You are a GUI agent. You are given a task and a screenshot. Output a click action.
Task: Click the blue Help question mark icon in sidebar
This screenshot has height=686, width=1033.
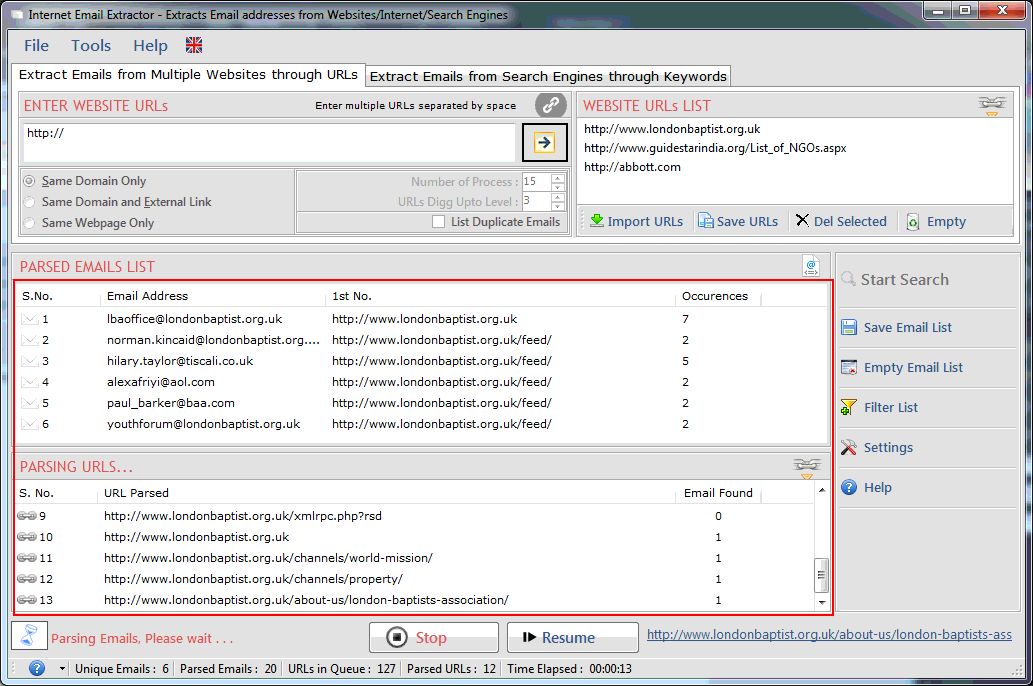(x=849, y=488)
